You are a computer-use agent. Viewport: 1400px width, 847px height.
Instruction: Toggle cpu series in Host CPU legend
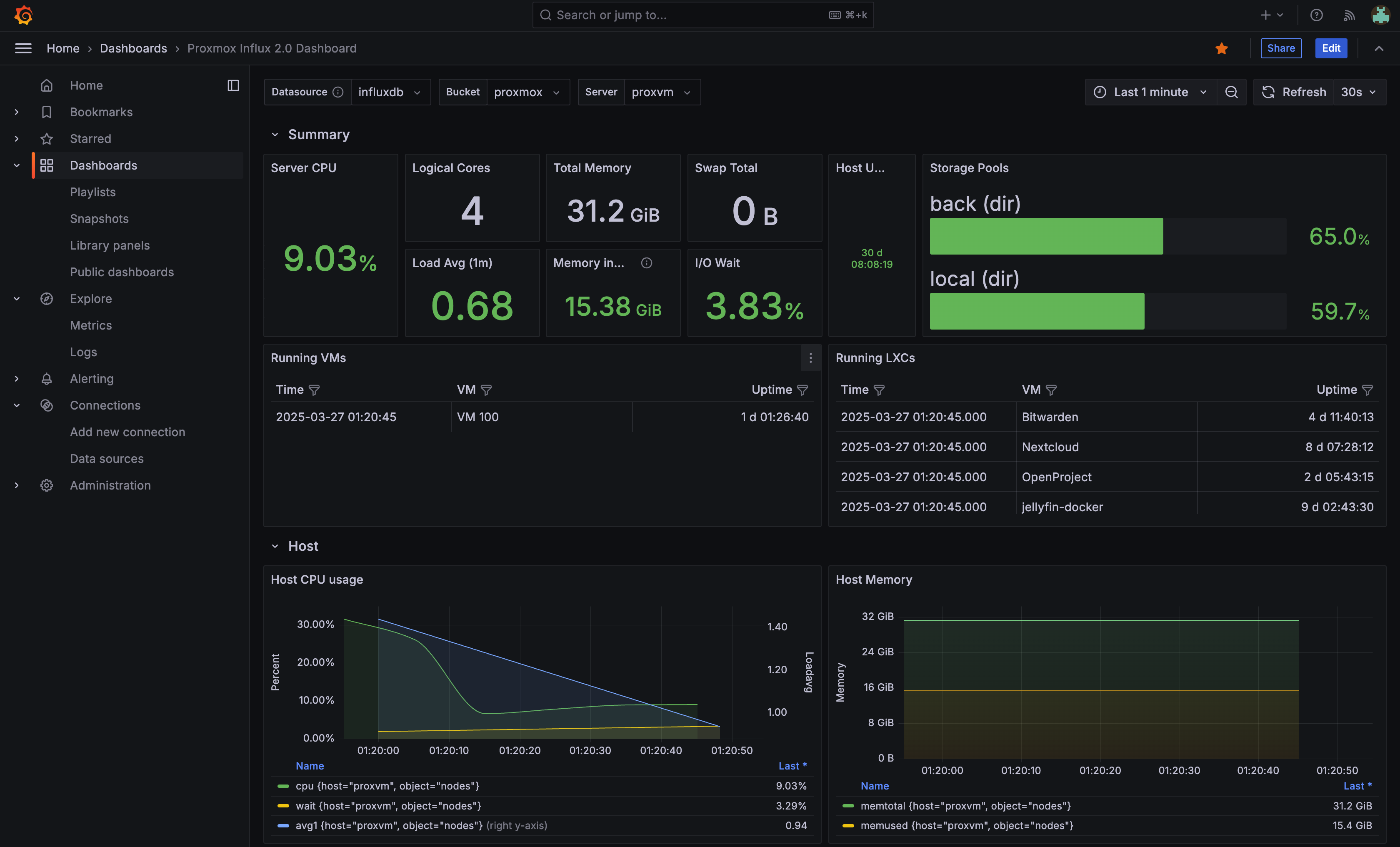387,786
